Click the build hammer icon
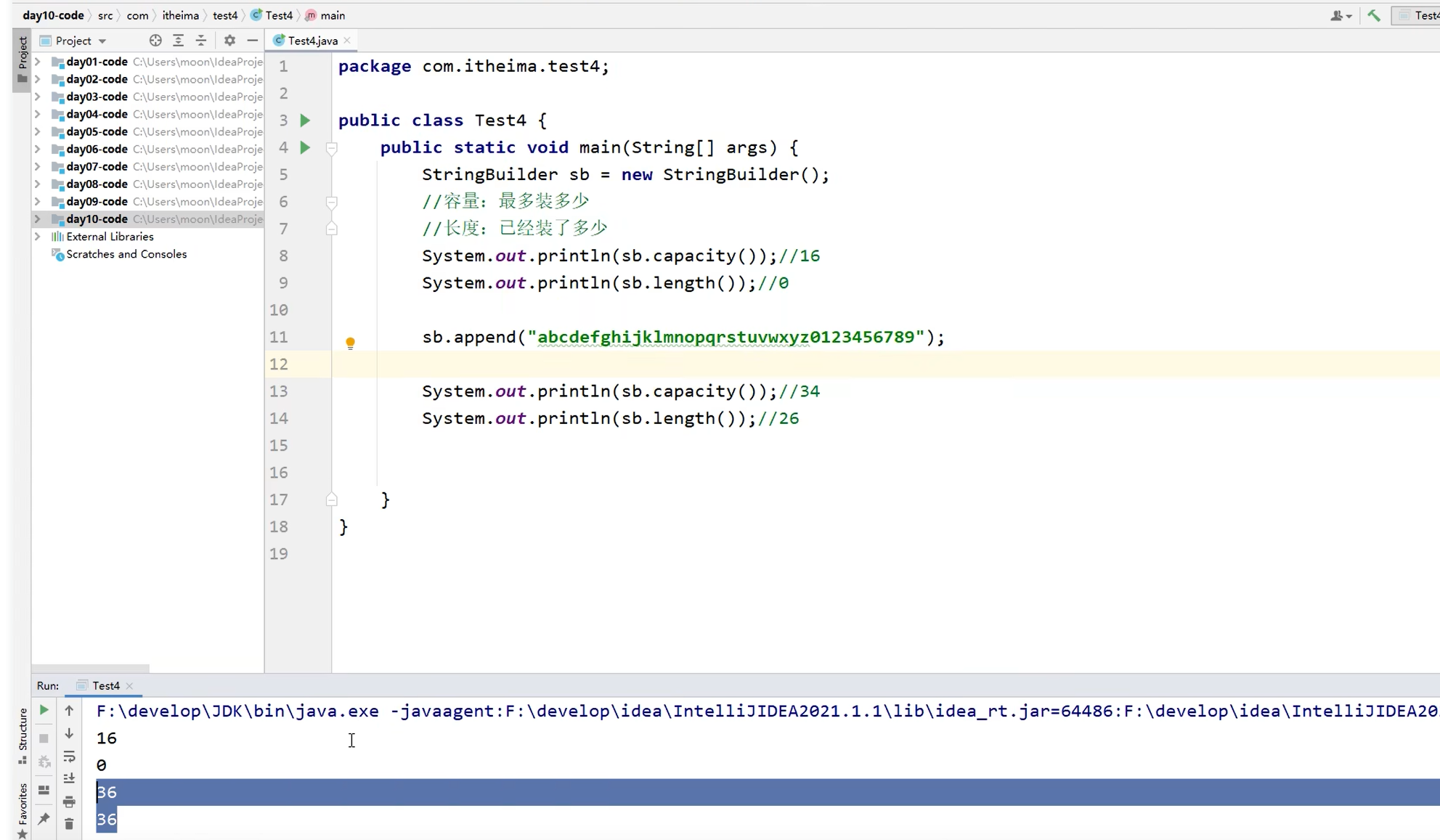Image resolution: width=1440 pixels, height=840 pixels. click(x=1373, y=15)
